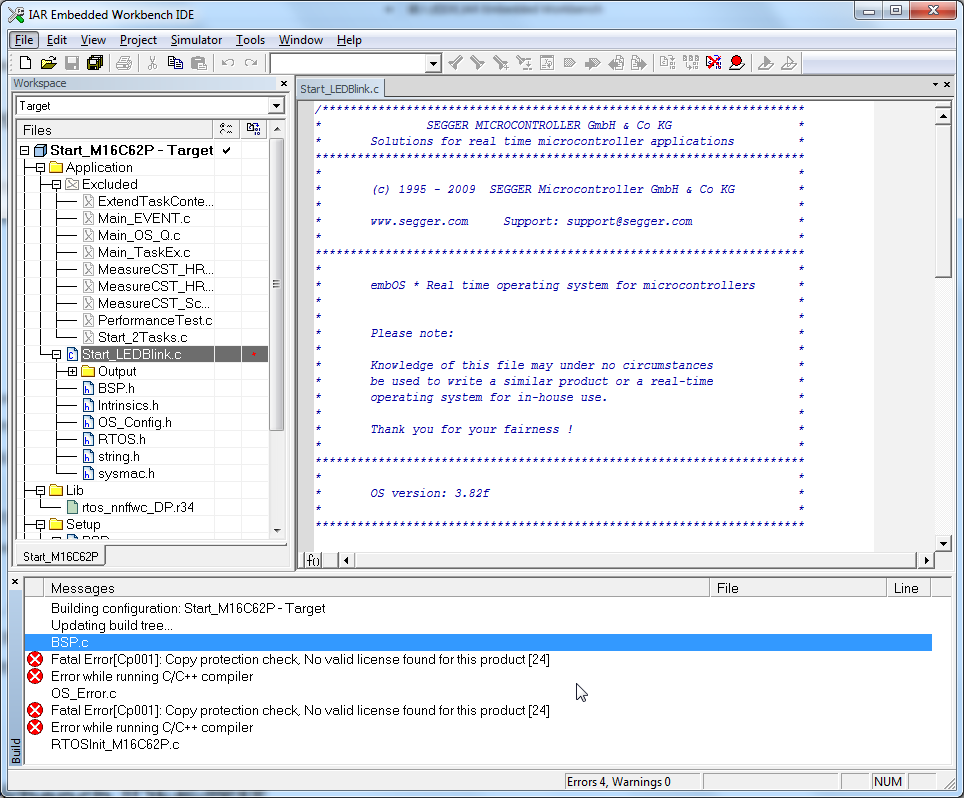
Task: Click the New Document toolbar icon
Action: point(26,63)
